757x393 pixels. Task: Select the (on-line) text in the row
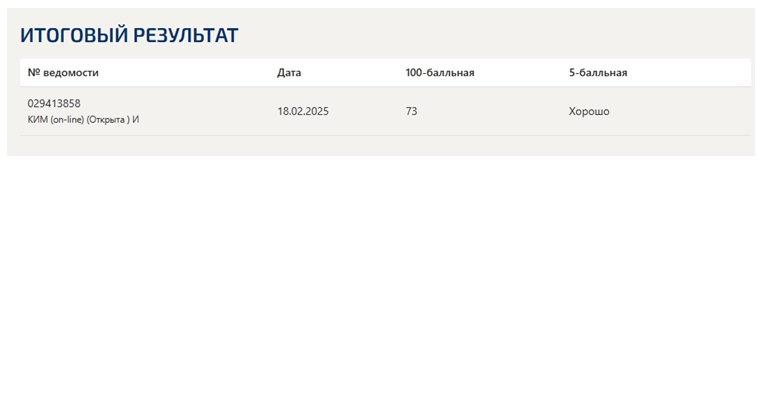click(x=67, y=119)
